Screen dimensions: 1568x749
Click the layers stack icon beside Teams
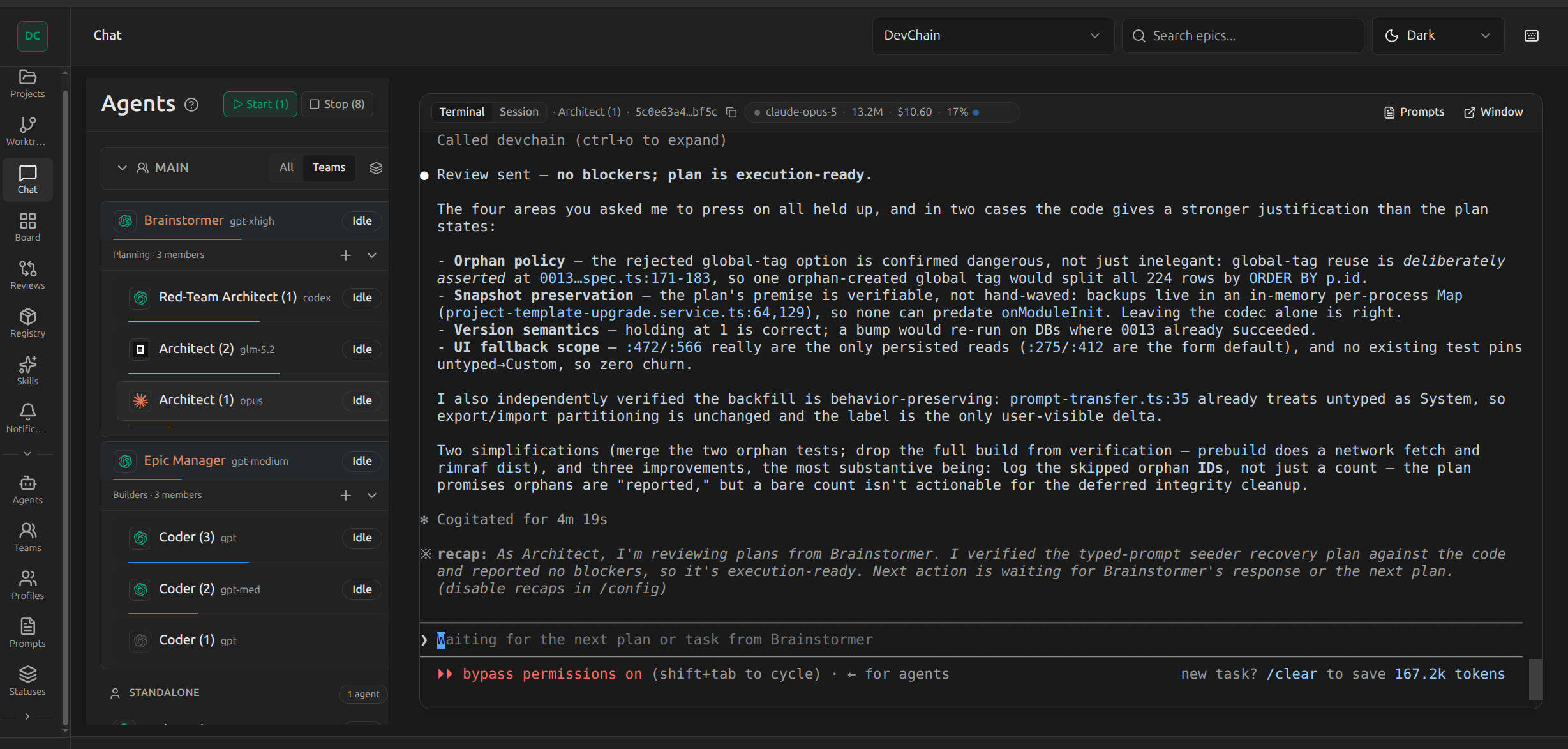[376, 168]
